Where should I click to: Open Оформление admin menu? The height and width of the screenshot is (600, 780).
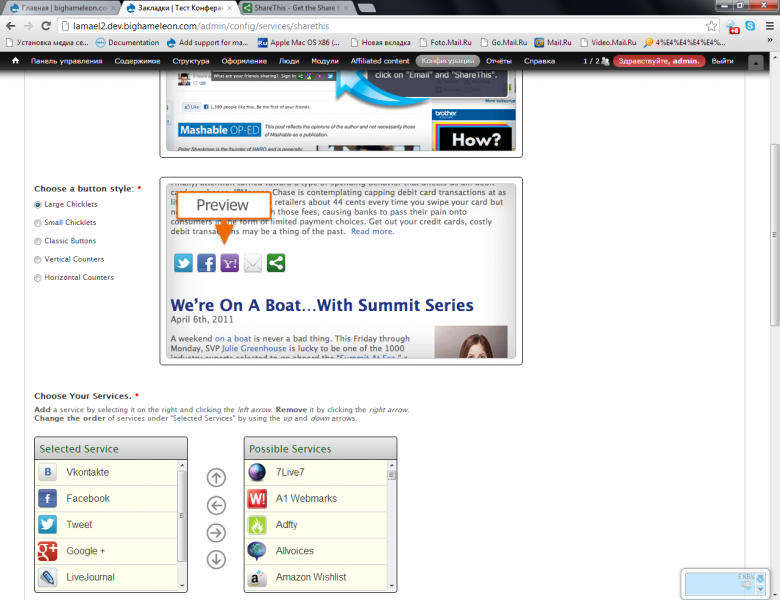(244, 61)
